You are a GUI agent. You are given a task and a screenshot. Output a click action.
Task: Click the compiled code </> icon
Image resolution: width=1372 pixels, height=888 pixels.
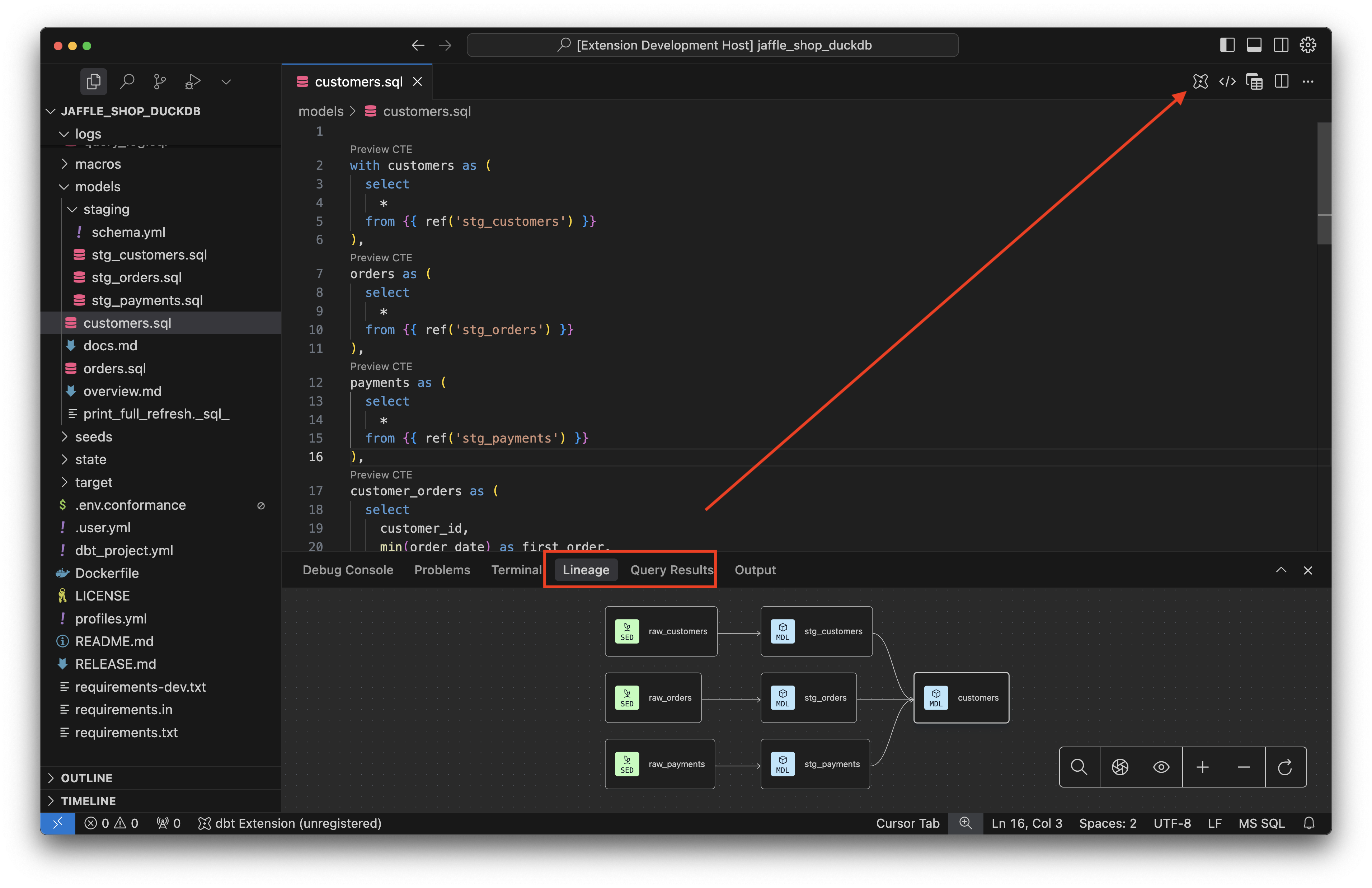click(1227, 81)
